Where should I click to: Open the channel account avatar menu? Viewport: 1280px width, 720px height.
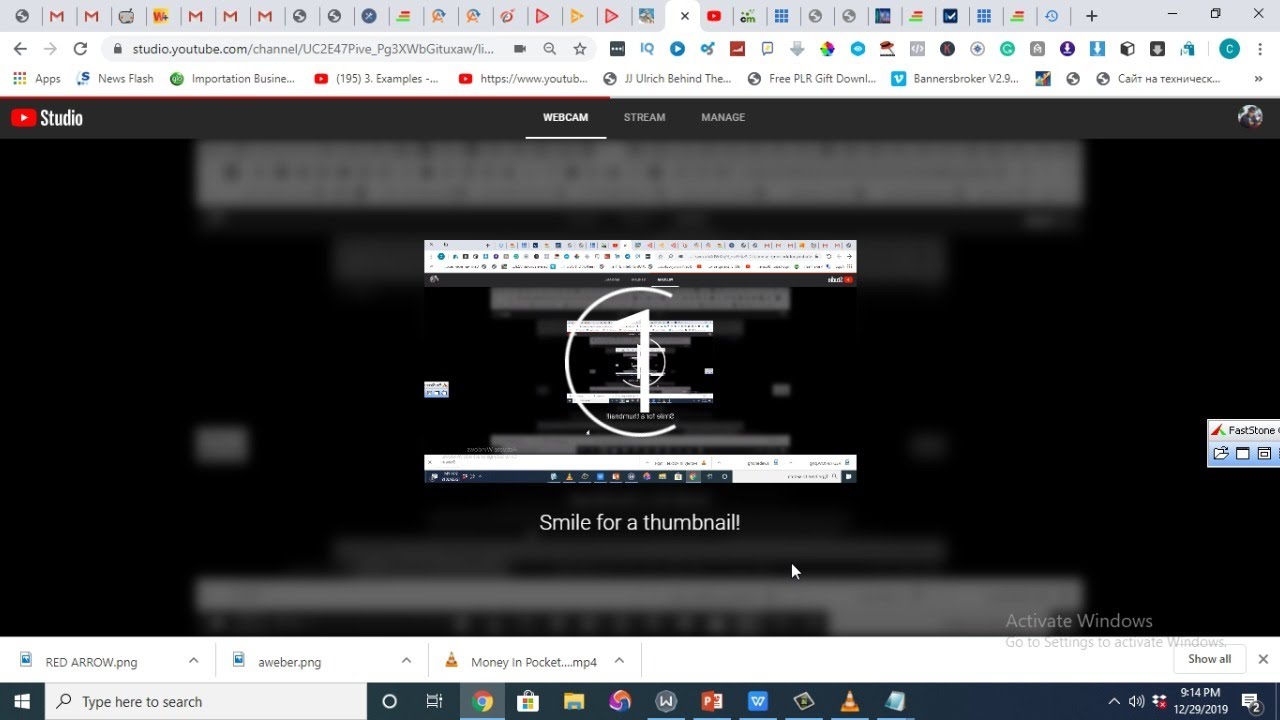pos(1249,117)
